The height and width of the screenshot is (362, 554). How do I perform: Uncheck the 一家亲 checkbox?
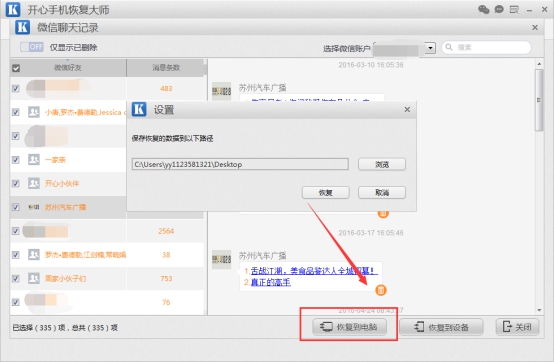[16, 160]
